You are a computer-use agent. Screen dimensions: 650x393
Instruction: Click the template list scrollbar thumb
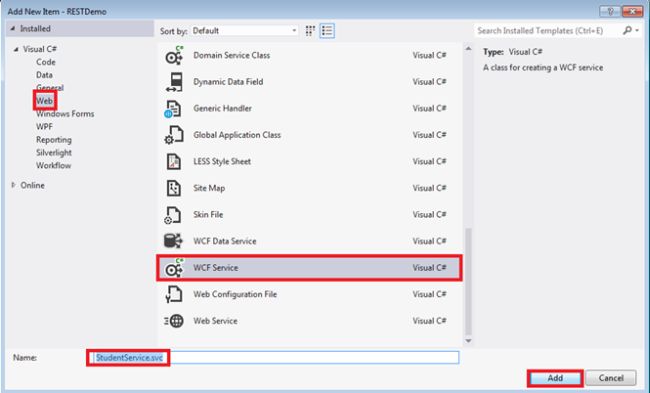pyautogui.click(x=468, y=281)
